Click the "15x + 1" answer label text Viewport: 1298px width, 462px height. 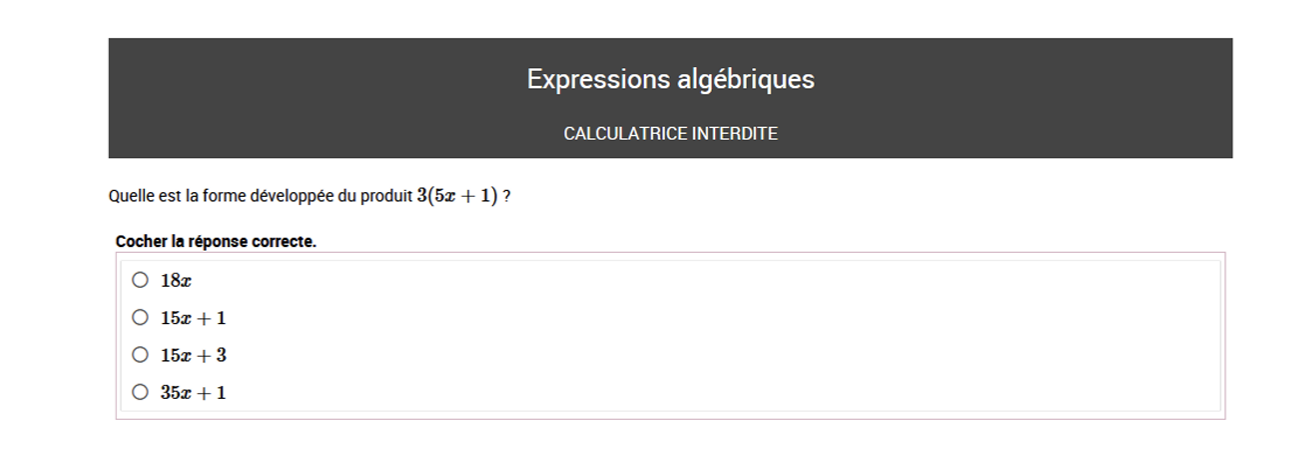pyautogui.click(x=193, y=318)
